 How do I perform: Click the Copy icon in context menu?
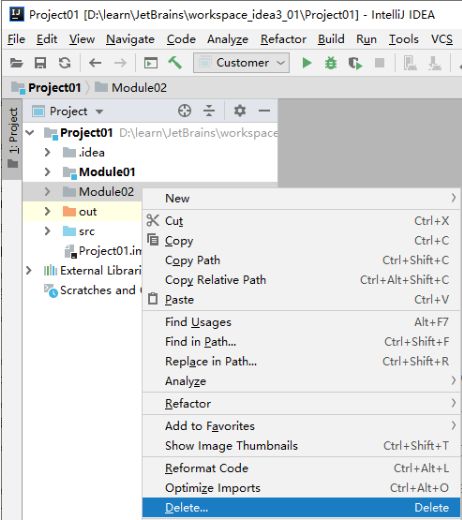point(153,240)
